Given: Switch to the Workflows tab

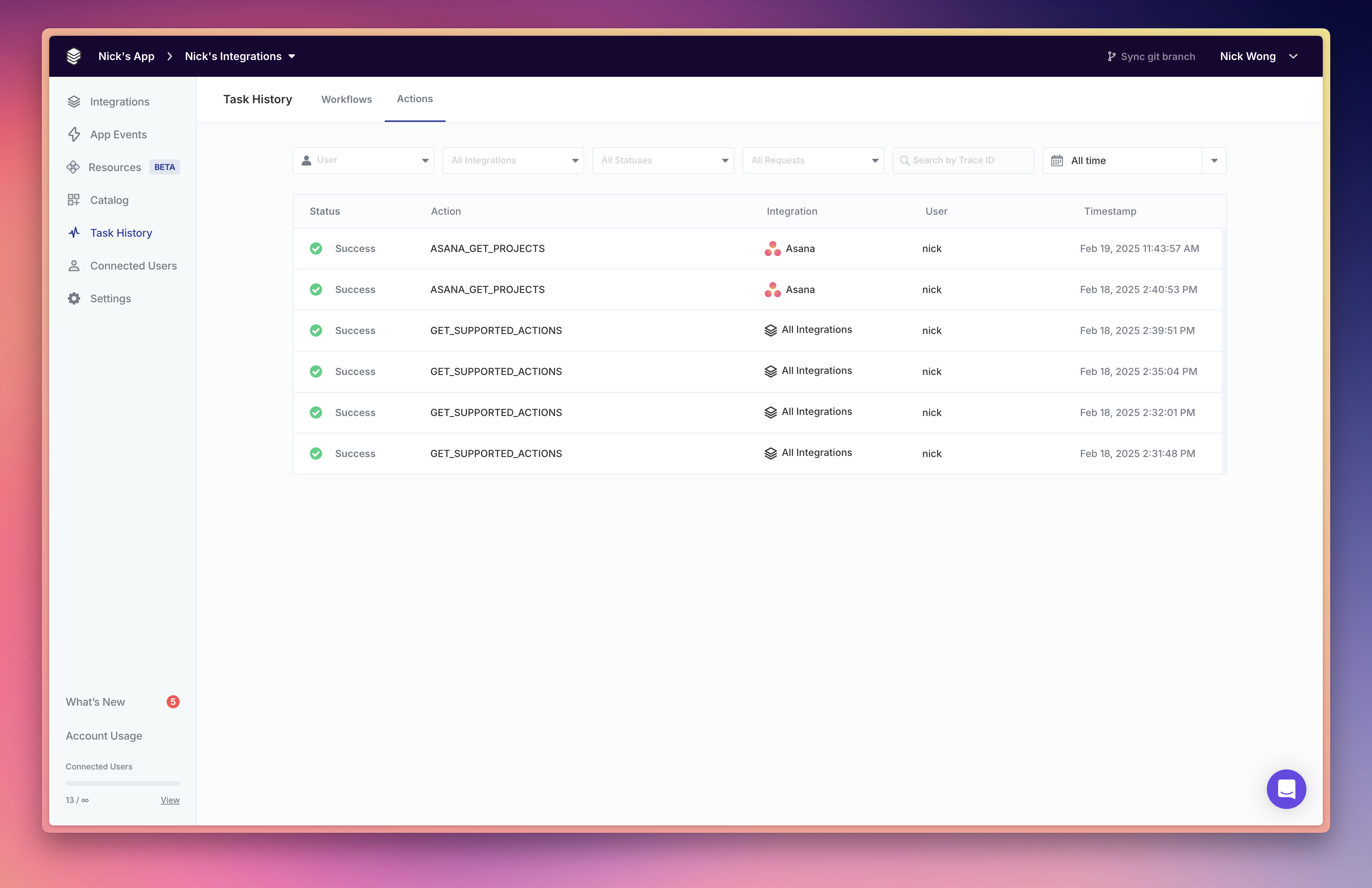Looking at the screenshot, I should coord(346,99).
